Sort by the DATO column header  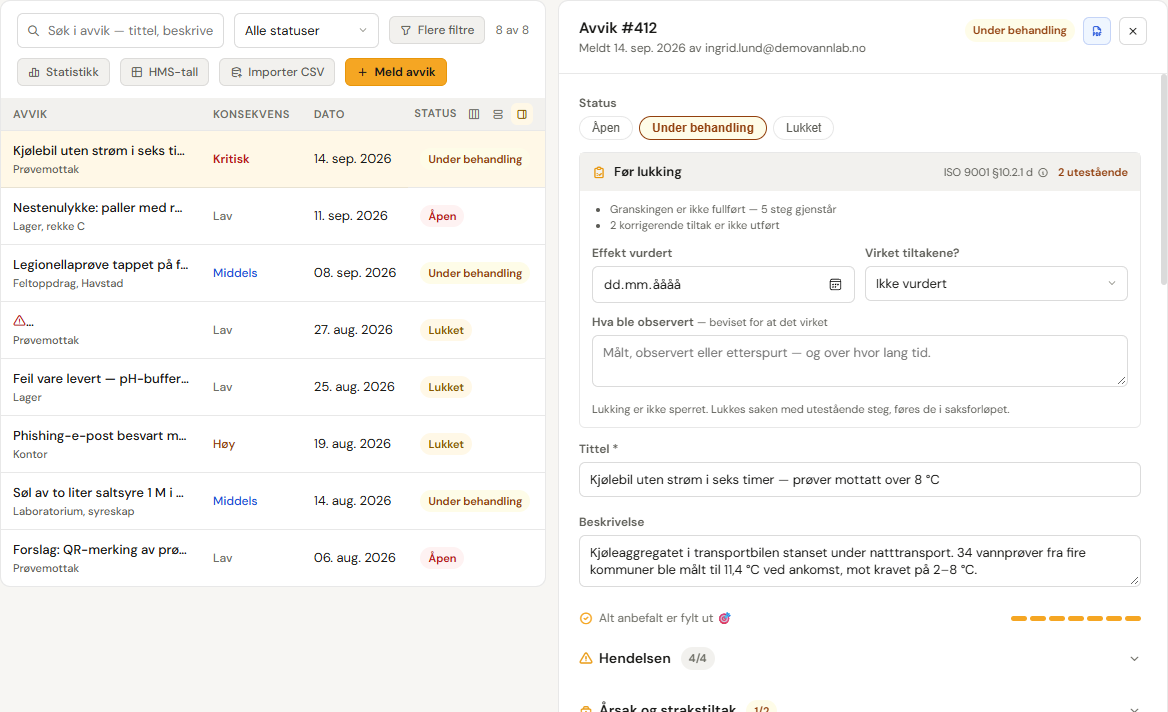coord(329,115)
